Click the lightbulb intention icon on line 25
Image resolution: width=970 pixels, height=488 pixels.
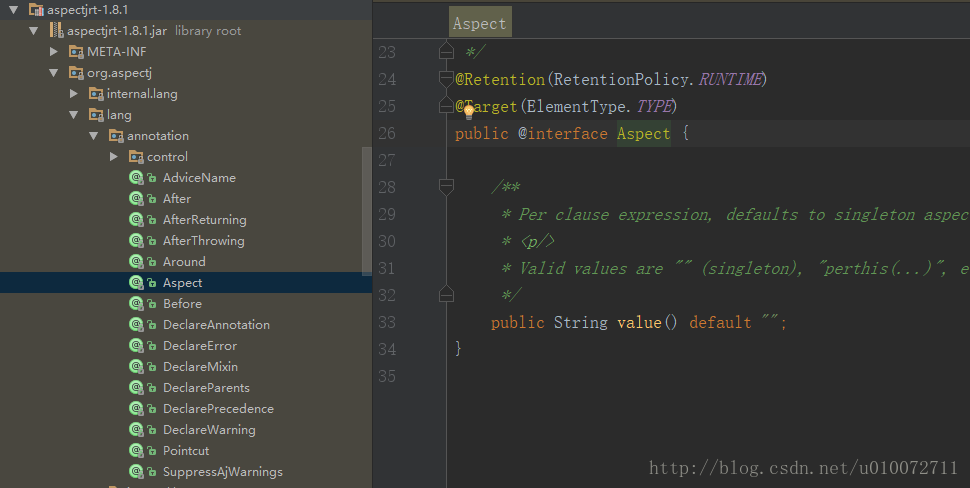click(468, 111)
